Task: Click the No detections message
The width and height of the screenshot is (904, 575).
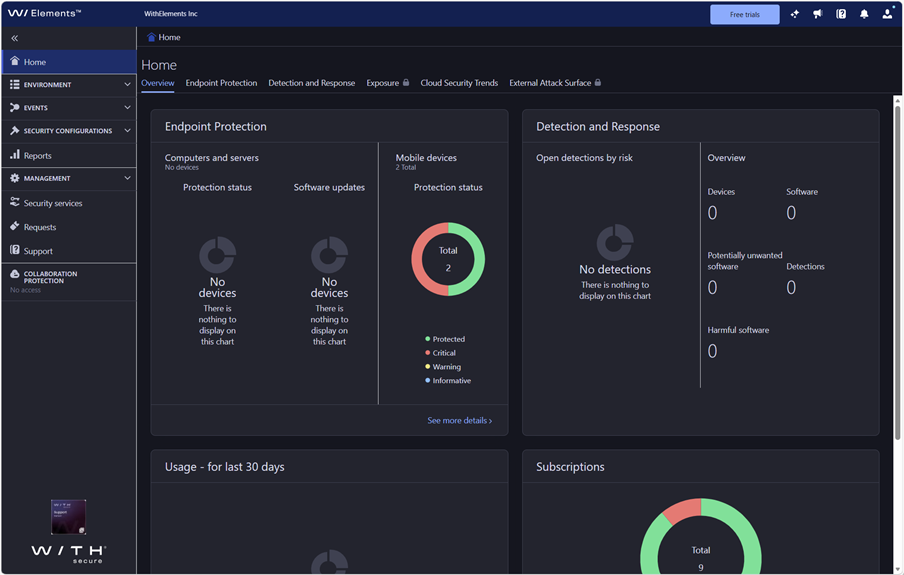Action: [x=615, y=269]
